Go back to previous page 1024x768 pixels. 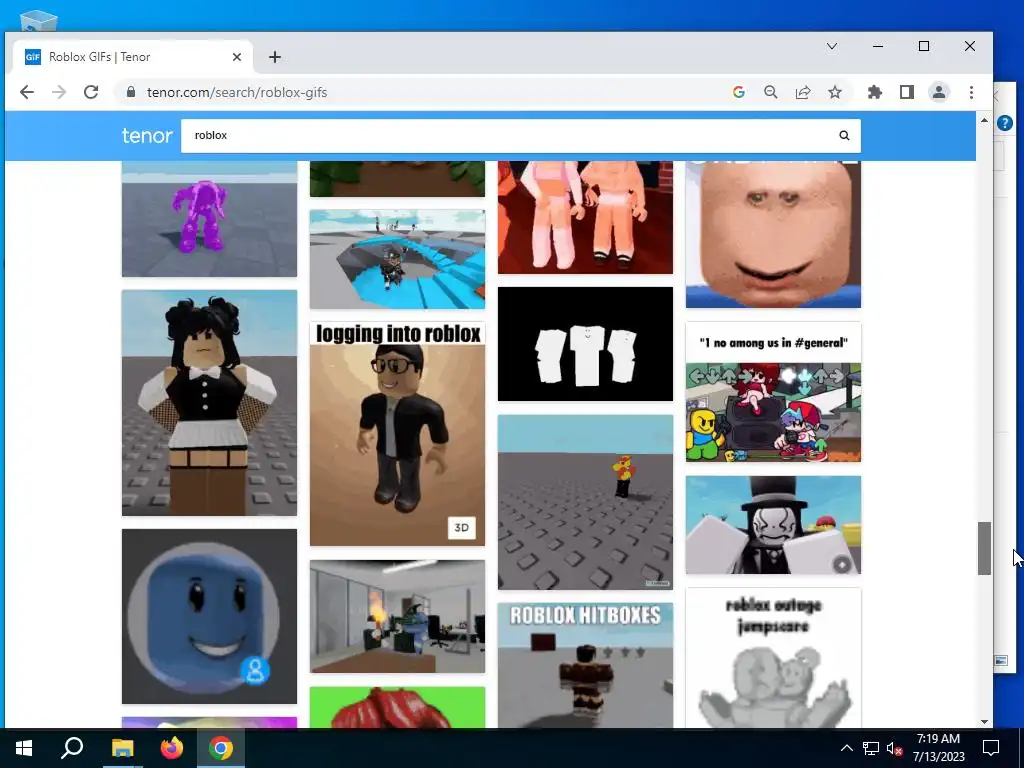(x=27, y=92)
